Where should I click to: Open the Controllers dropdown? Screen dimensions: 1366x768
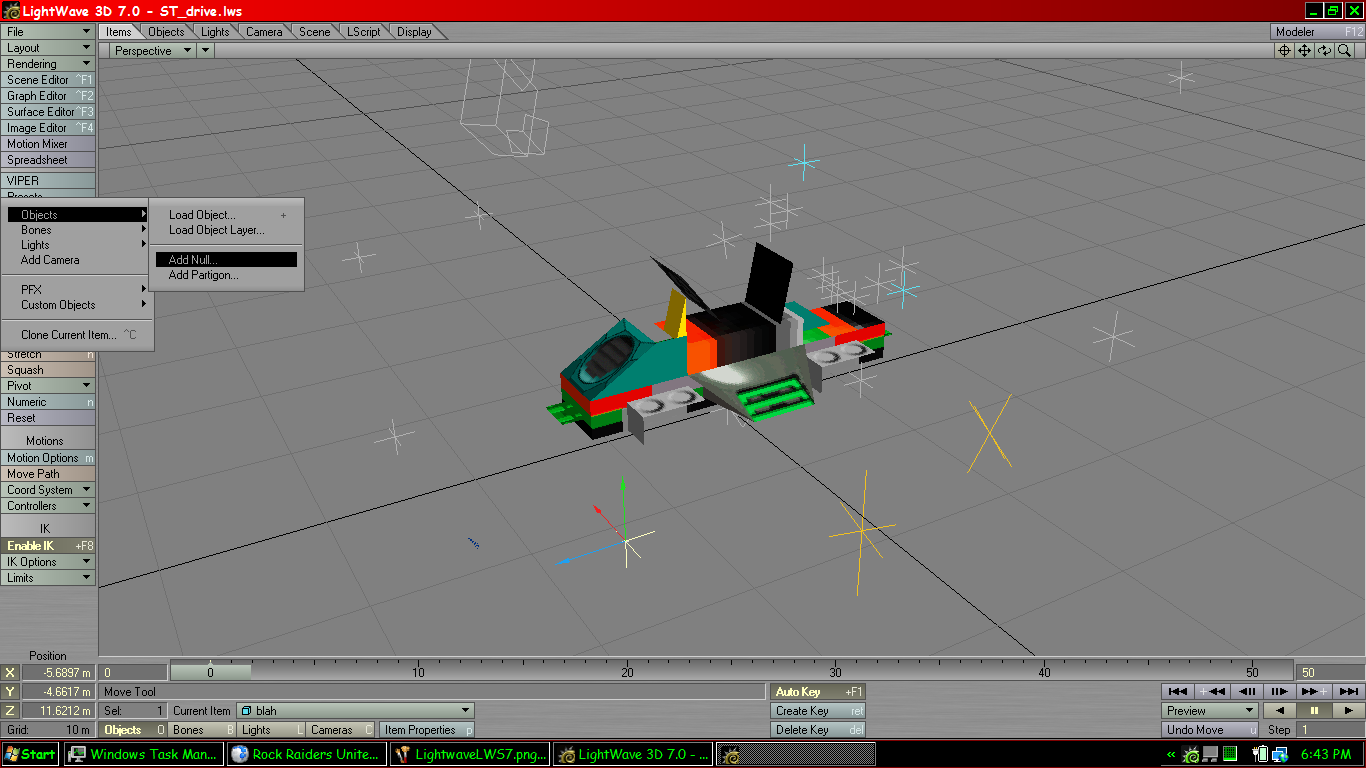[48, 506]
